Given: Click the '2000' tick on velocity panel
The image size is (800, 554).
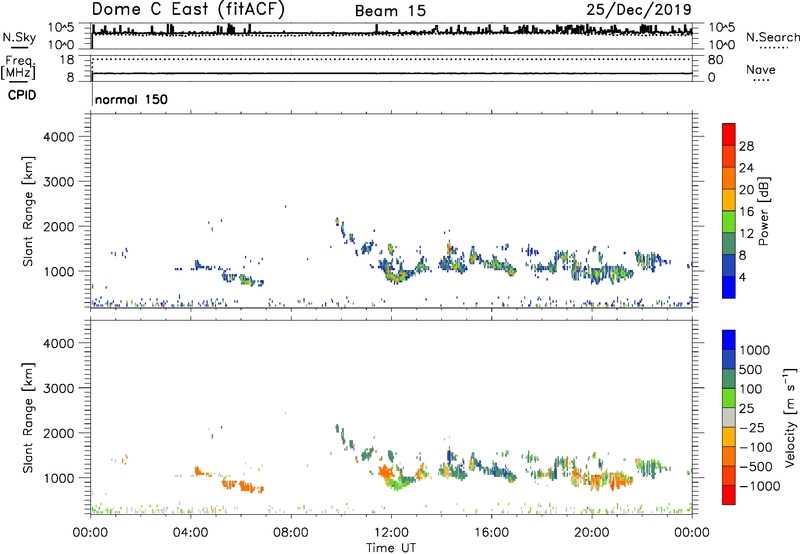Looking at the screenshot, I should (x=59, y=433).
